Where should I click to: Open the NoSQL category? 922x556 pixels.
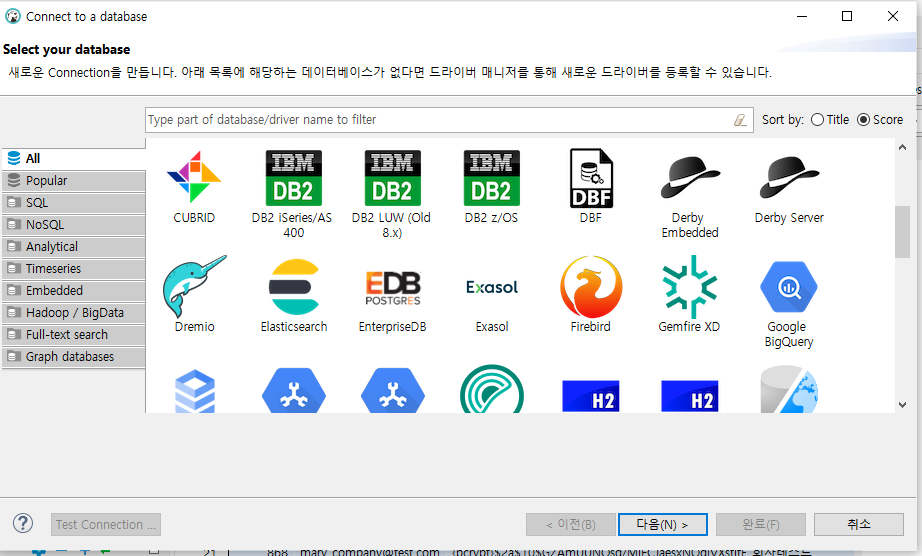[74, 225]
